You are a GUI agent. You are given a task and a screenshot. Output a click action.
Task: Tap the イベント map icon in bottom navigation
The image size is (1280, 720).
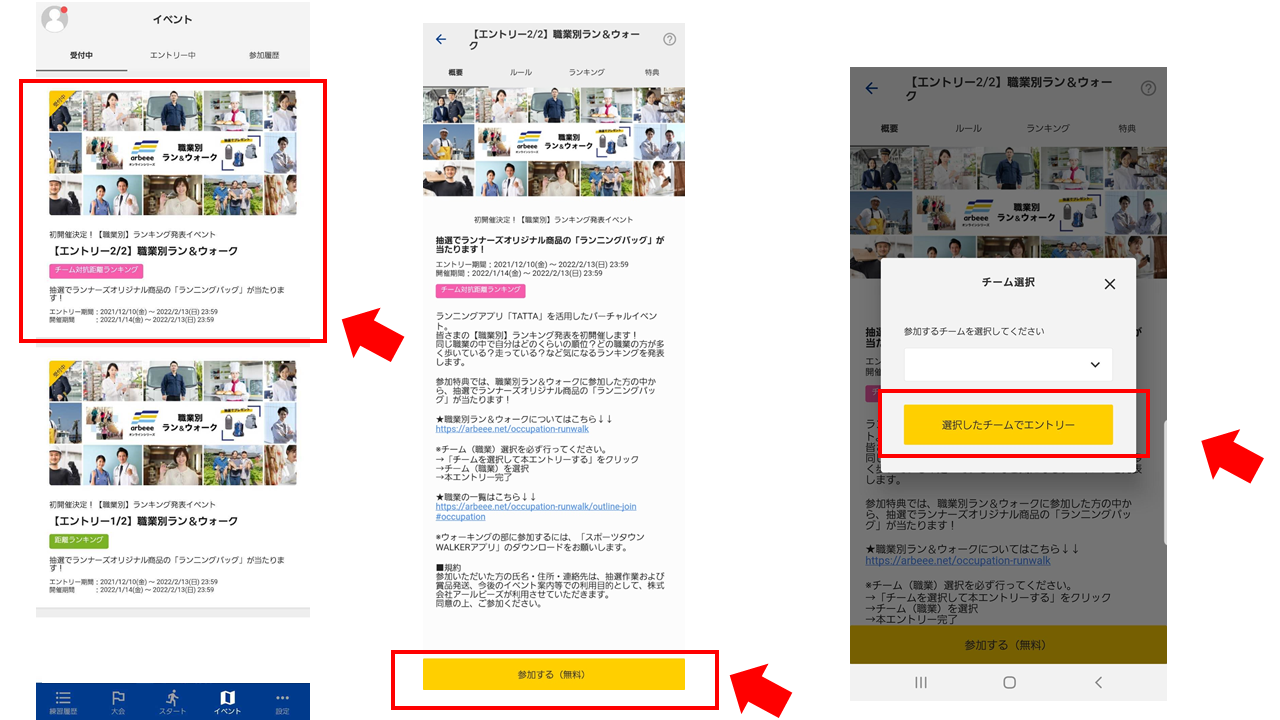[227, 702]
